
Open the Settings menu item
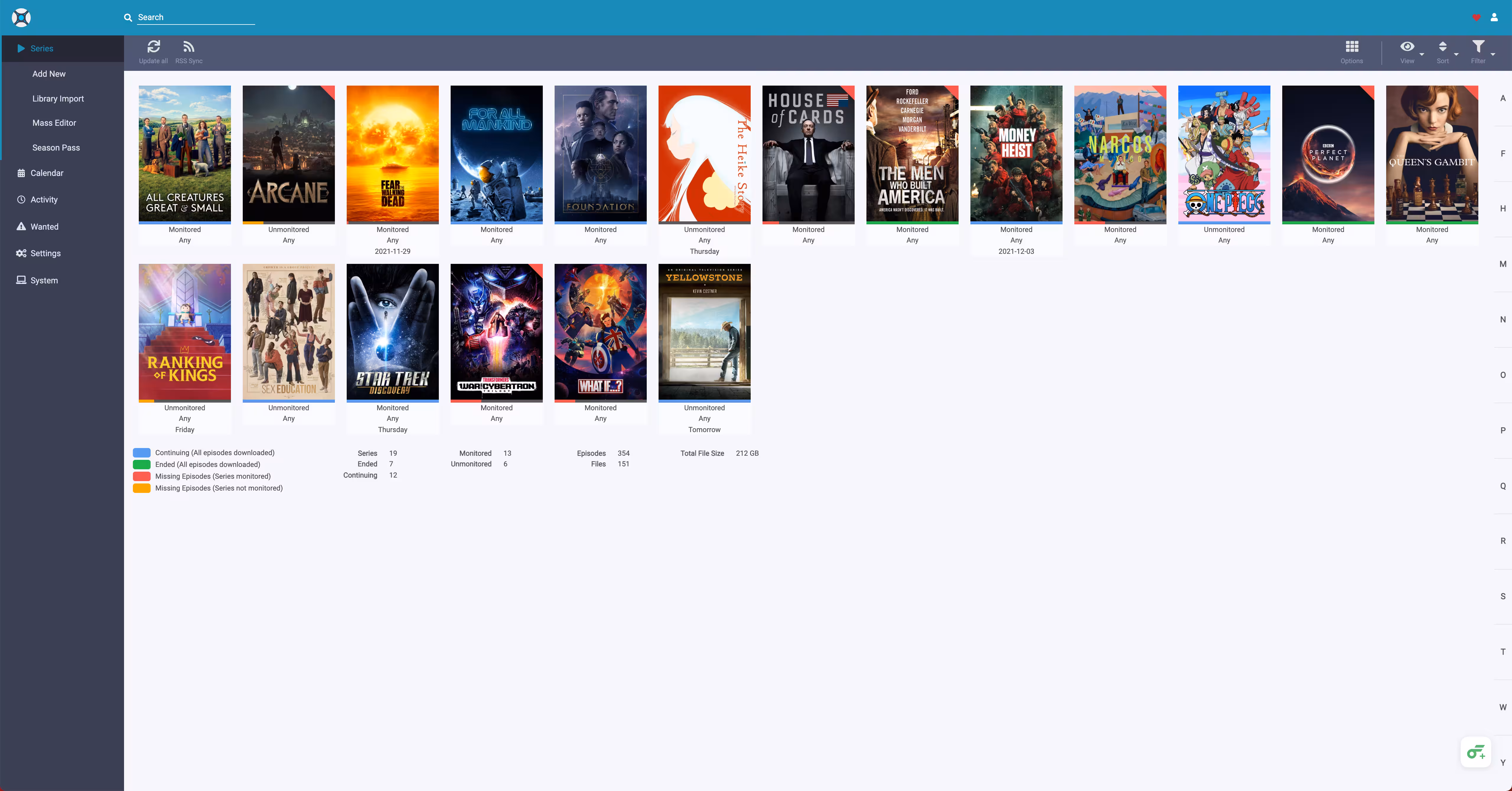(45, 254)
